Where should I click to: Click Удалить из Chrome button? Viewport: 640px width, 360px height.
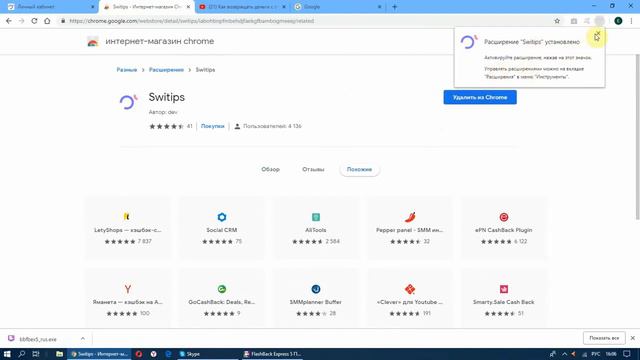(480, 97)
